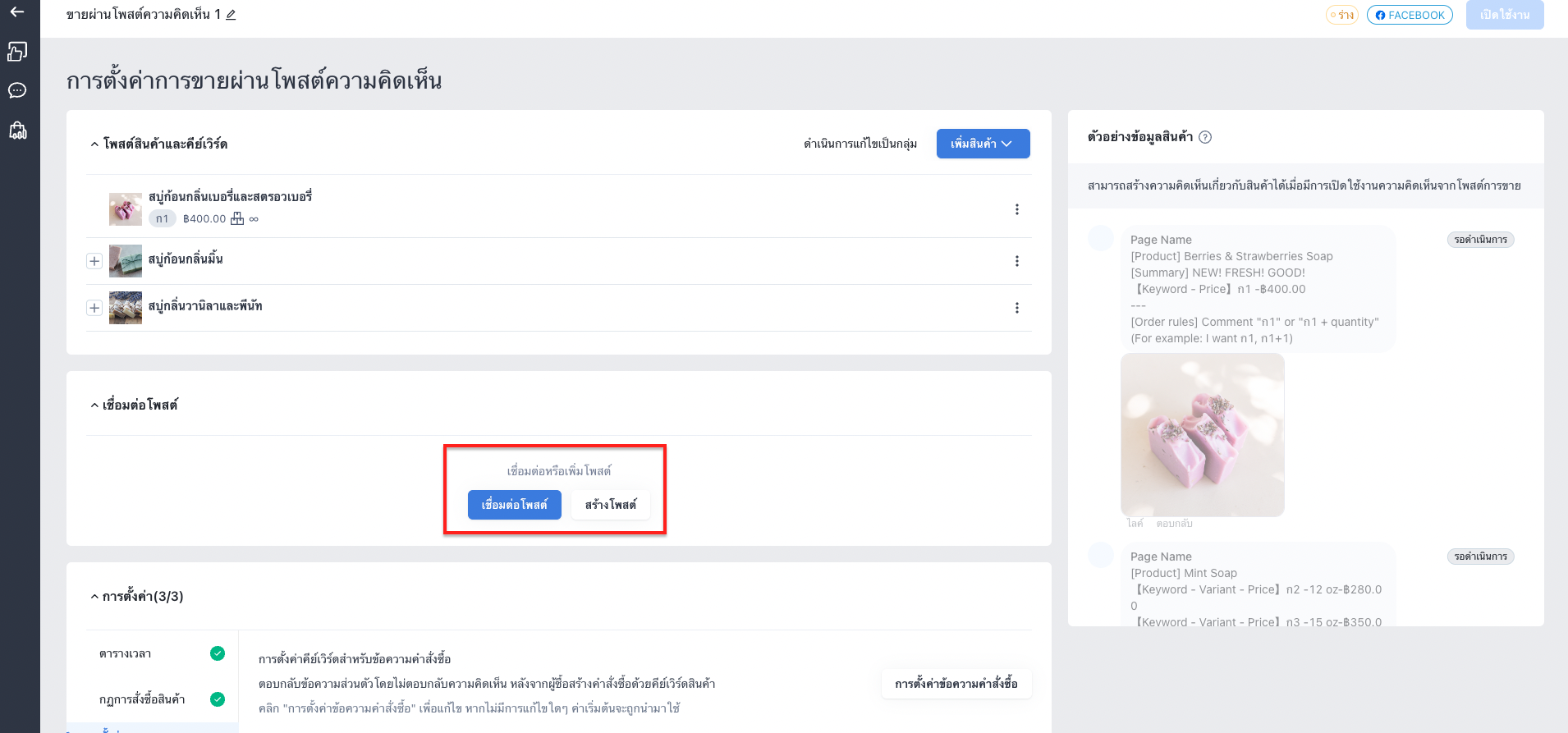Open the pages icon in left sidebar
Screen dimensions: 1568x733
(17, 52)
